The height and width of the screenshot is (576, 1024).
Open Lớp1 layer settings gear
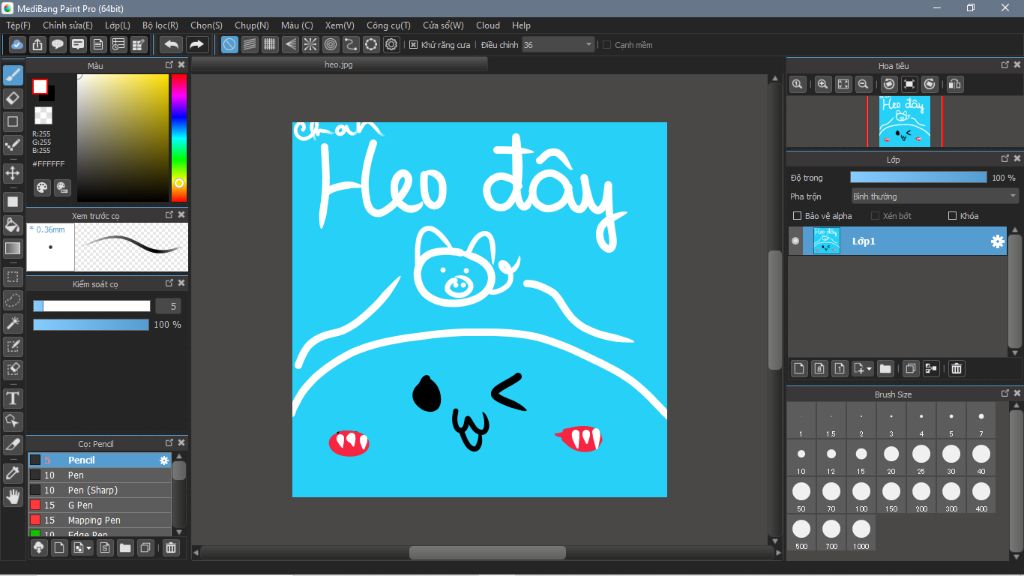(997, 242)
